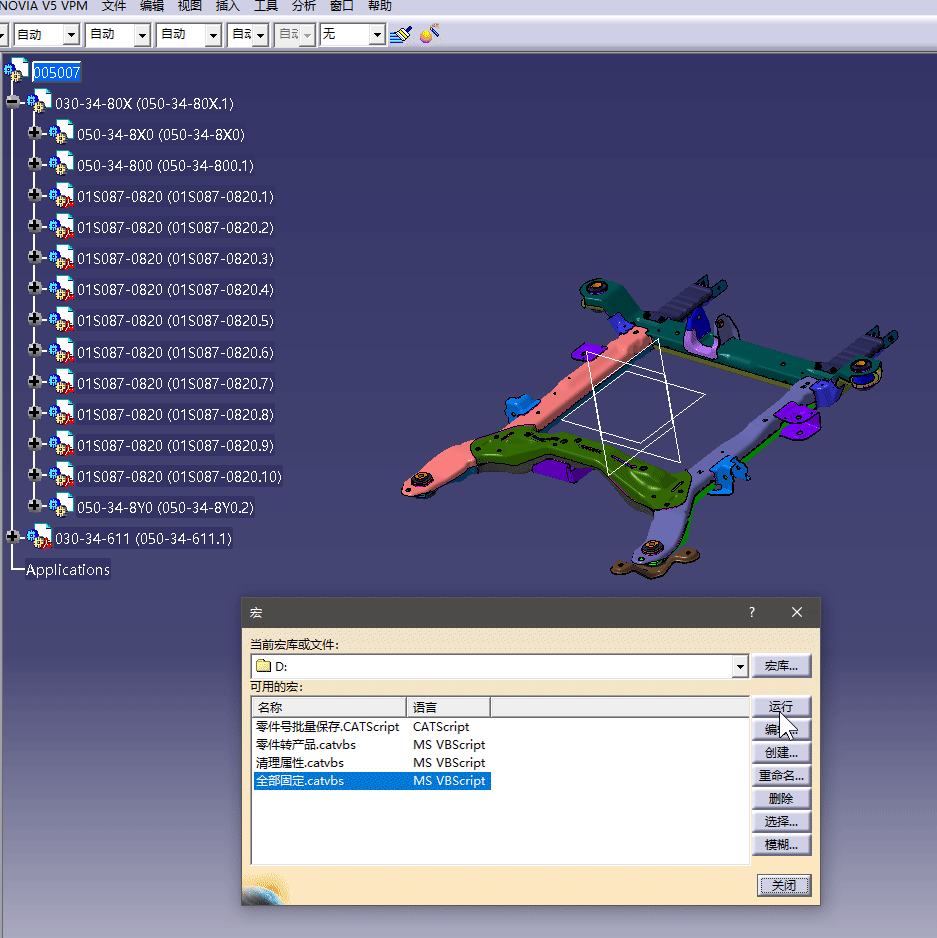
Task: Collapse the 030-34-80X tree node
Action: click(x=12, y=102)
